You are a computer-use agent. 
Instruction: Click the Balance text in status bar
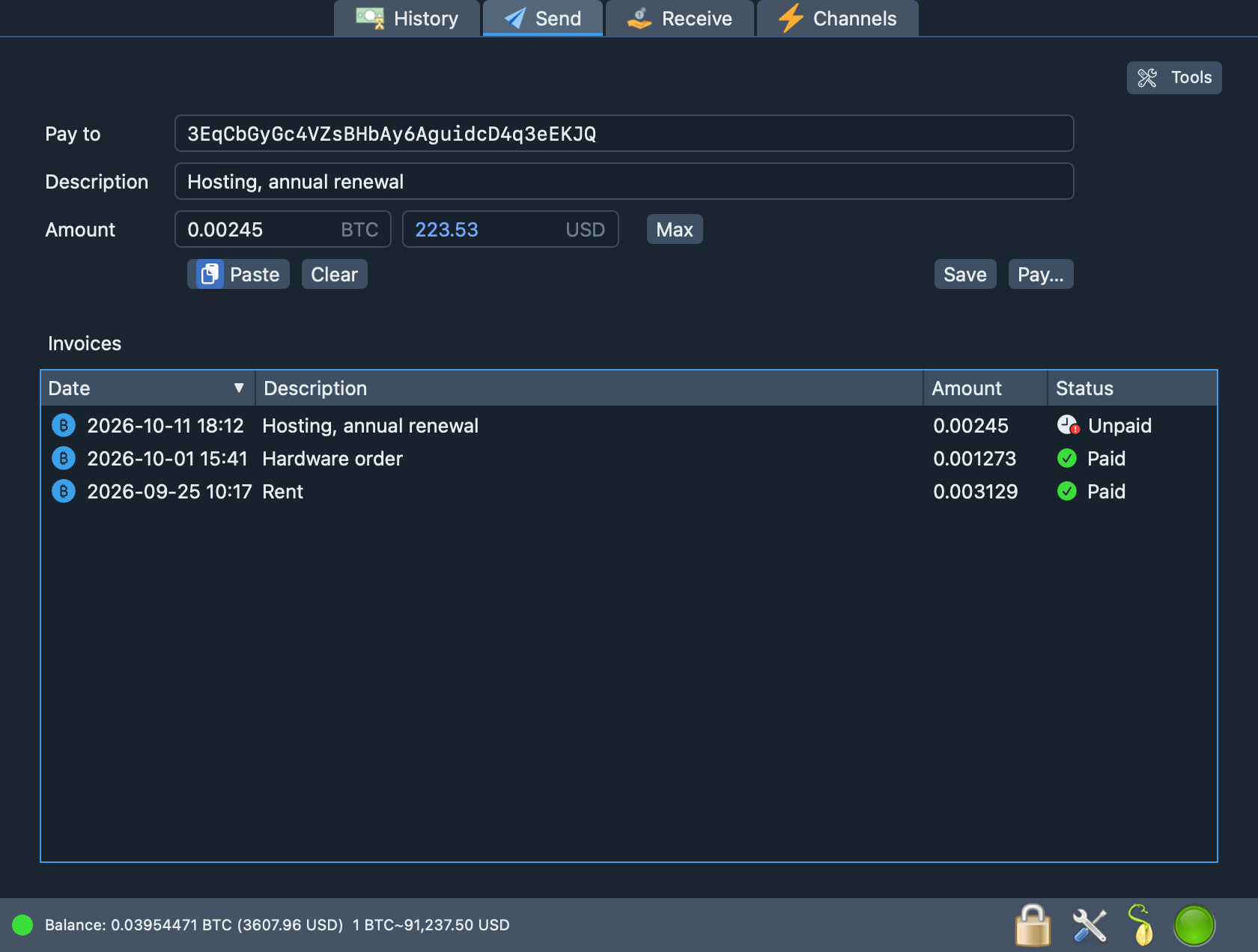[x=194, y=925]
